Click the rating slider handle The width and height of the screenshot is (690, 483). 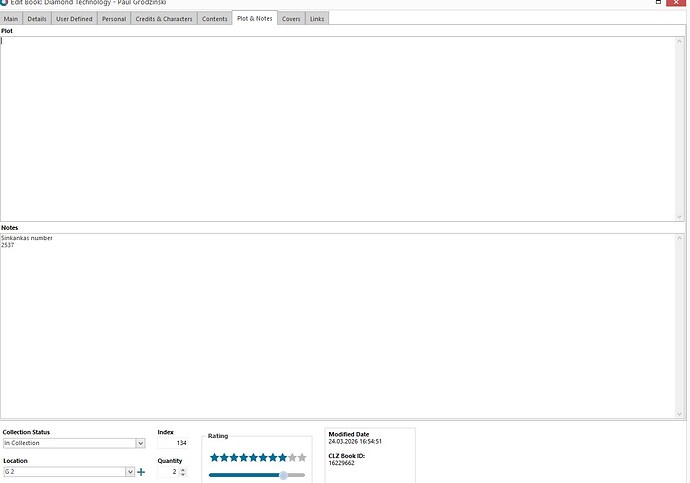pyautogui.click(x=283, y=475)
